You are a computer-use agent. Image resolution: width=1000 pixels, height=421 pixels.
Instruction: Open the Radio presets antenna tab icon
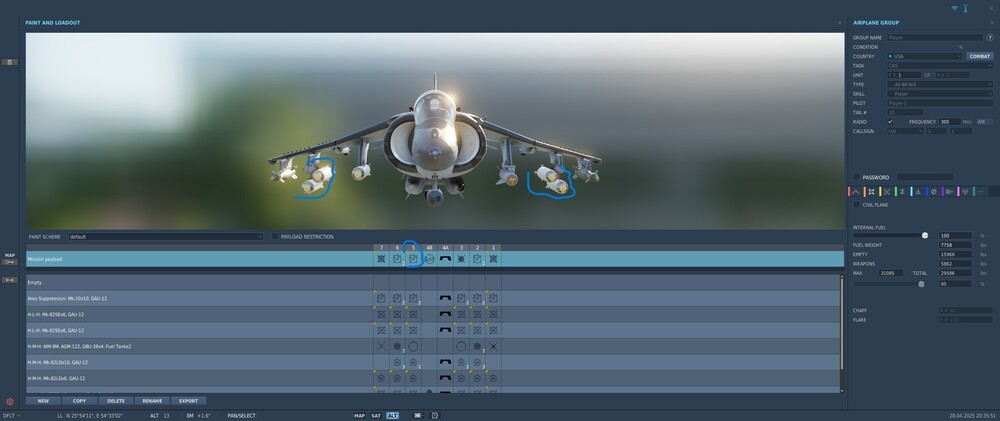[x=965, y=191]
